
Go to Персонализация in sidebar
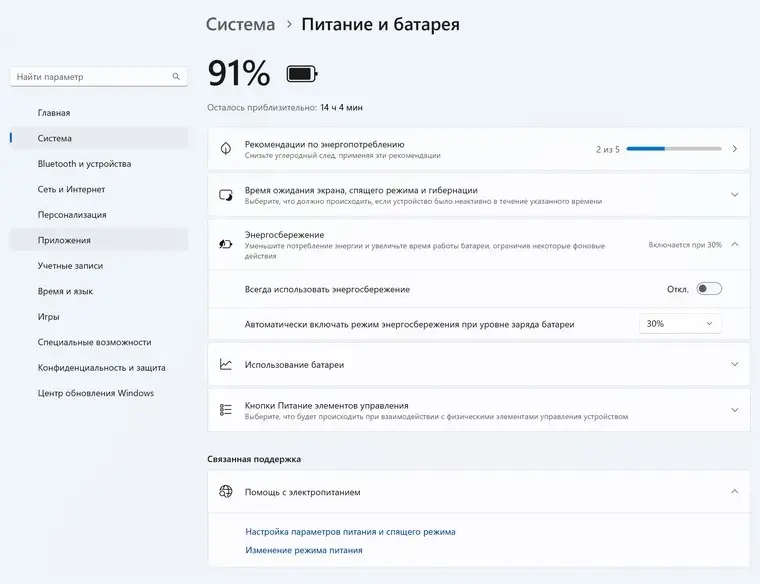click(72, 215)
